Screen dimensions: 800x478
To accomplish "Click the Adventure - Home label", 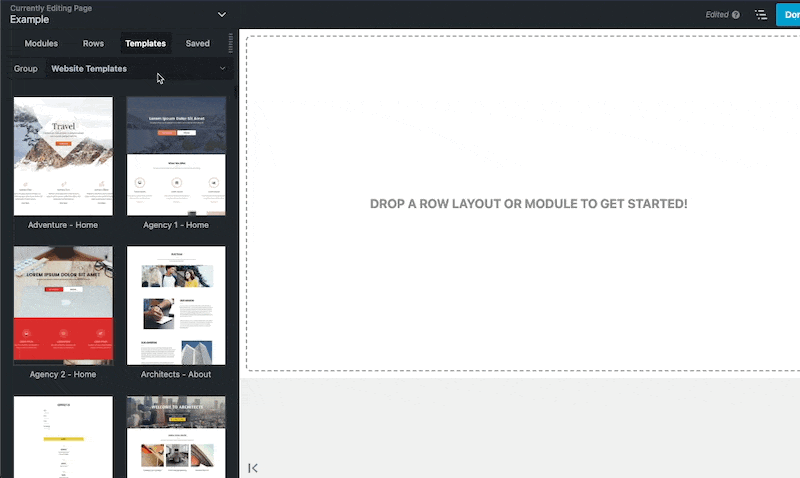I will pos(63,225).
